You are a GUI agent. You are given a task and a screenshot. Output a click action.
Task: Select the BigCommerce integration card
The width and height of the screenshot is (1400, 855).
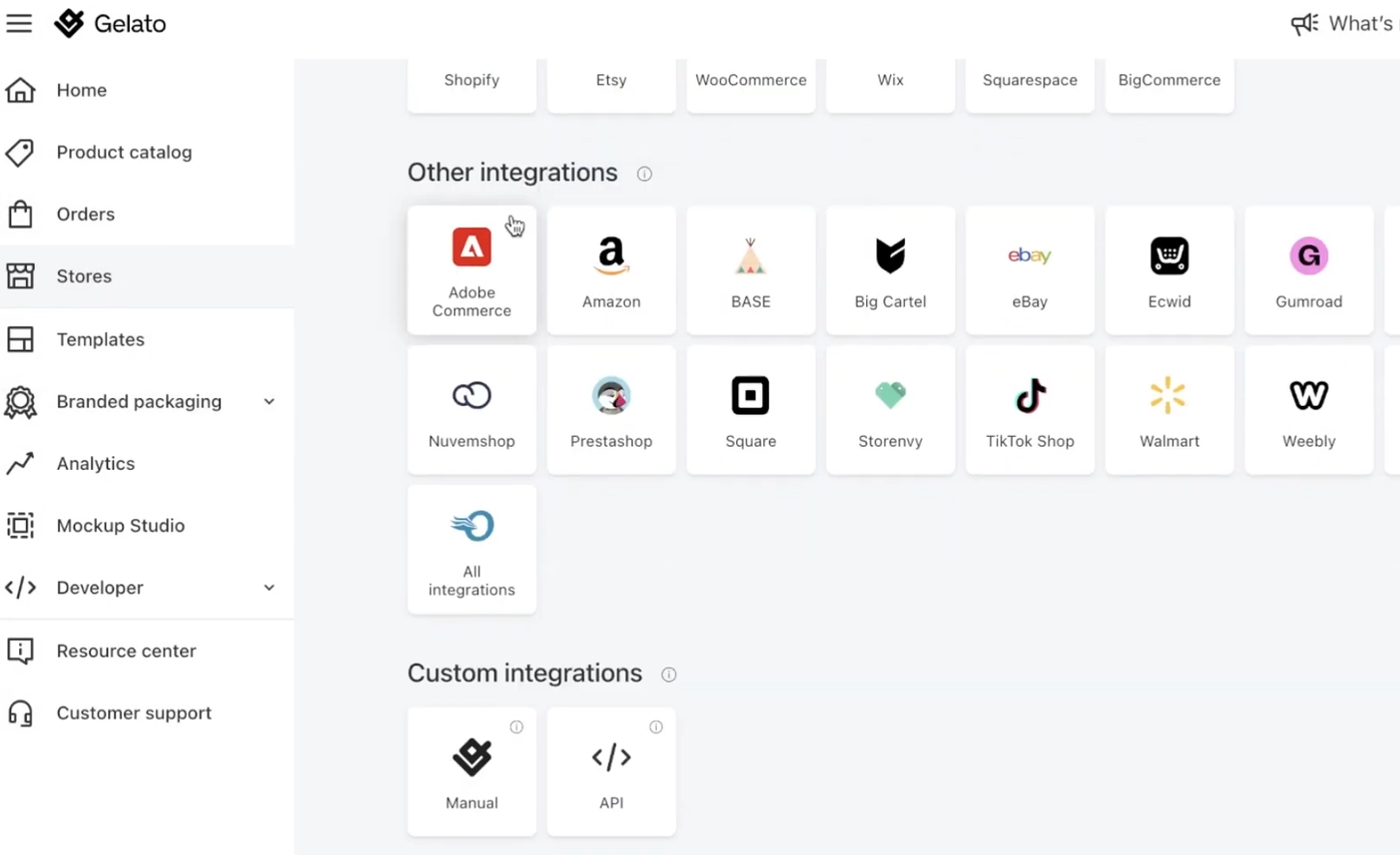coord(1169,86)
